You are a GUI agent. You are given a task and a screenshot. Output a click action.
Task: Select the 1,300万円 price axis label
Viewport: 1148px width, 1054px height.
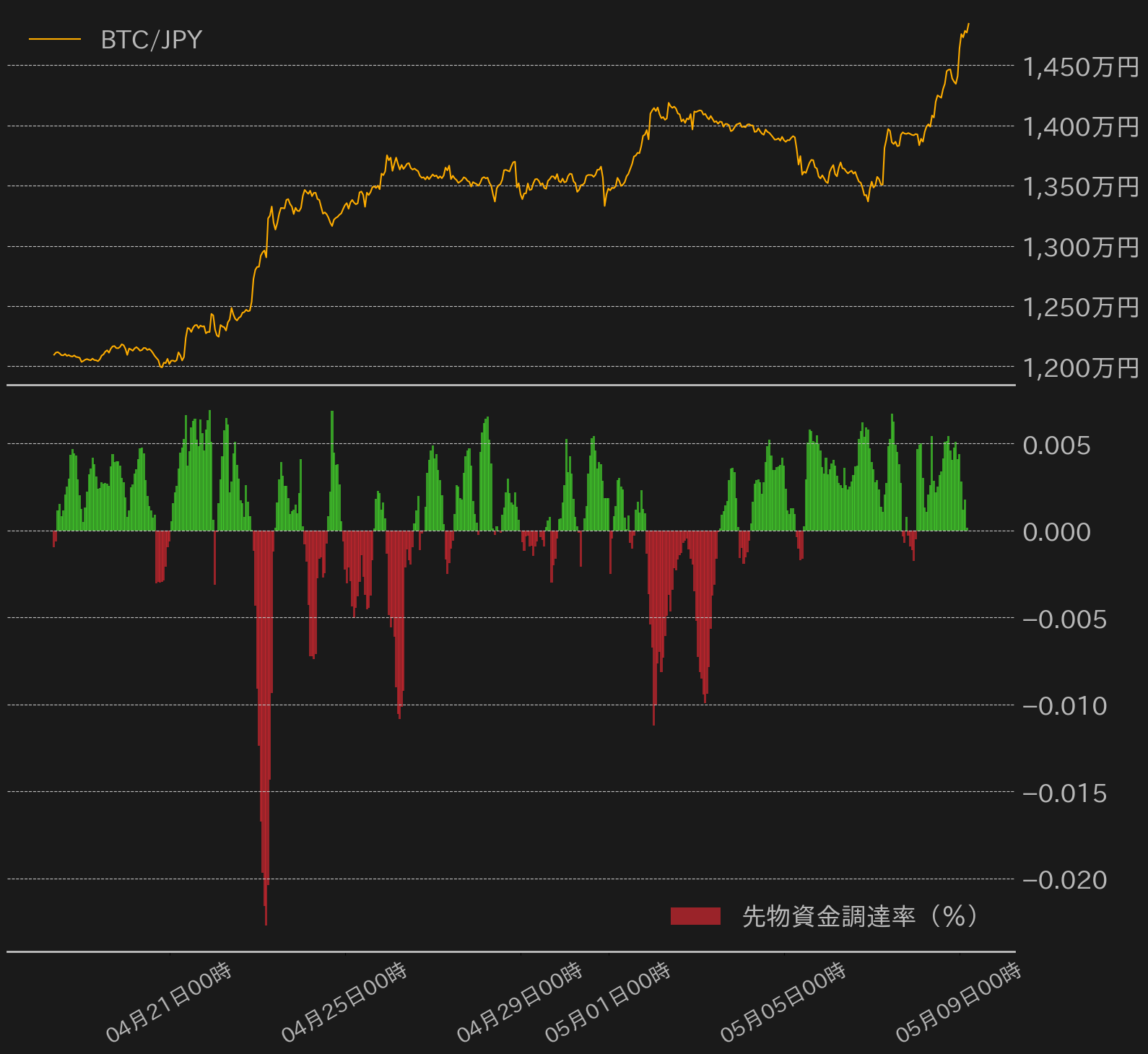[x=1081, y=248]
